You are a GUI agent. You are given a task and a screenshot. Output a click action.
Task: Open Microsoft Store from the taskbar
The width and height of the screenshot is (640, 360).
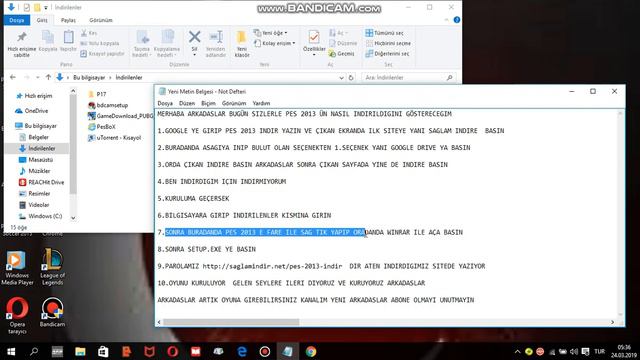pyautogui.click(x=103, y=351)
